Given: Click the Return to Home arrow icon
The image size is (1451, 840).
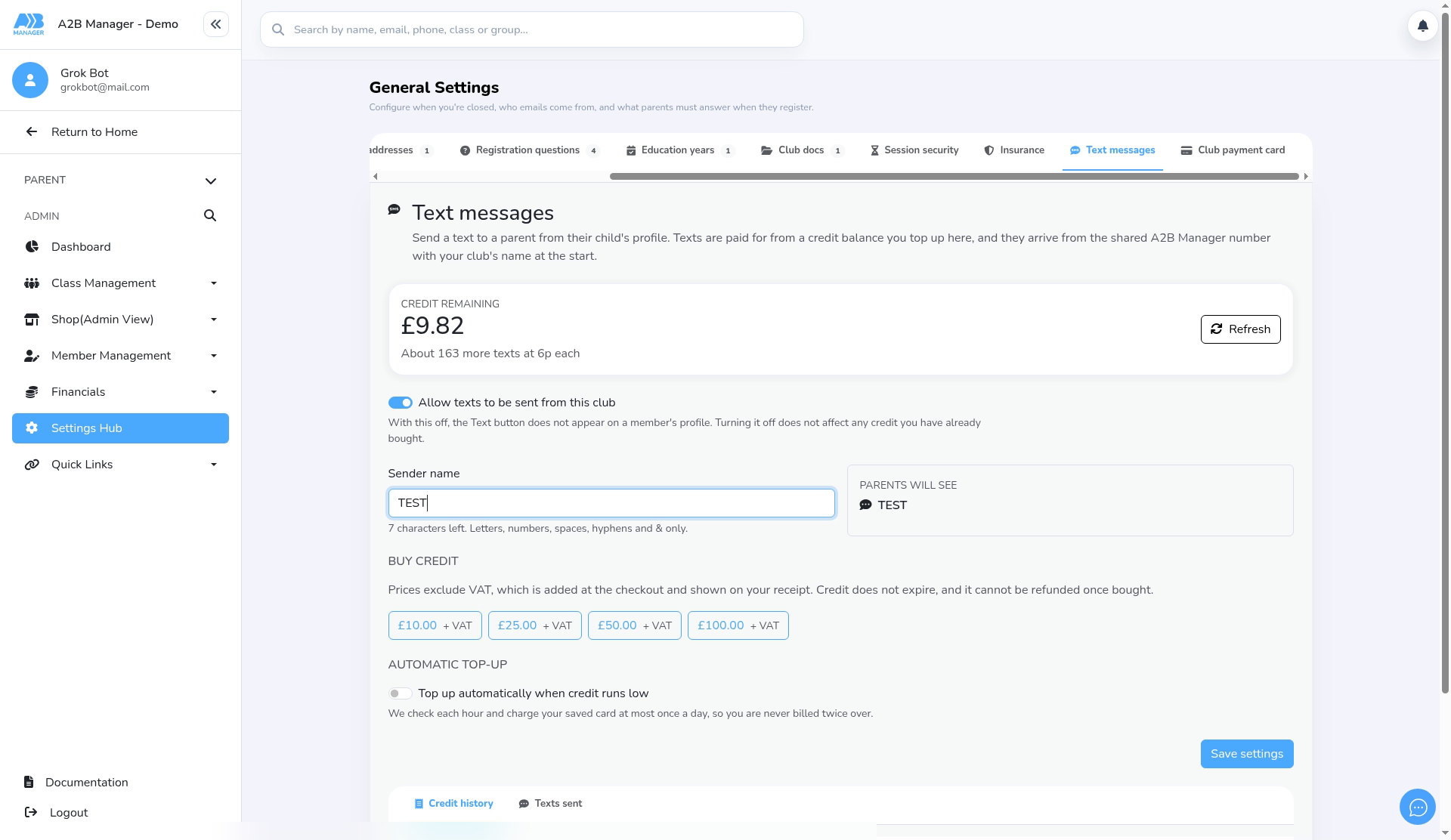Looking at the screenshot, I should [x=31, y=132].
